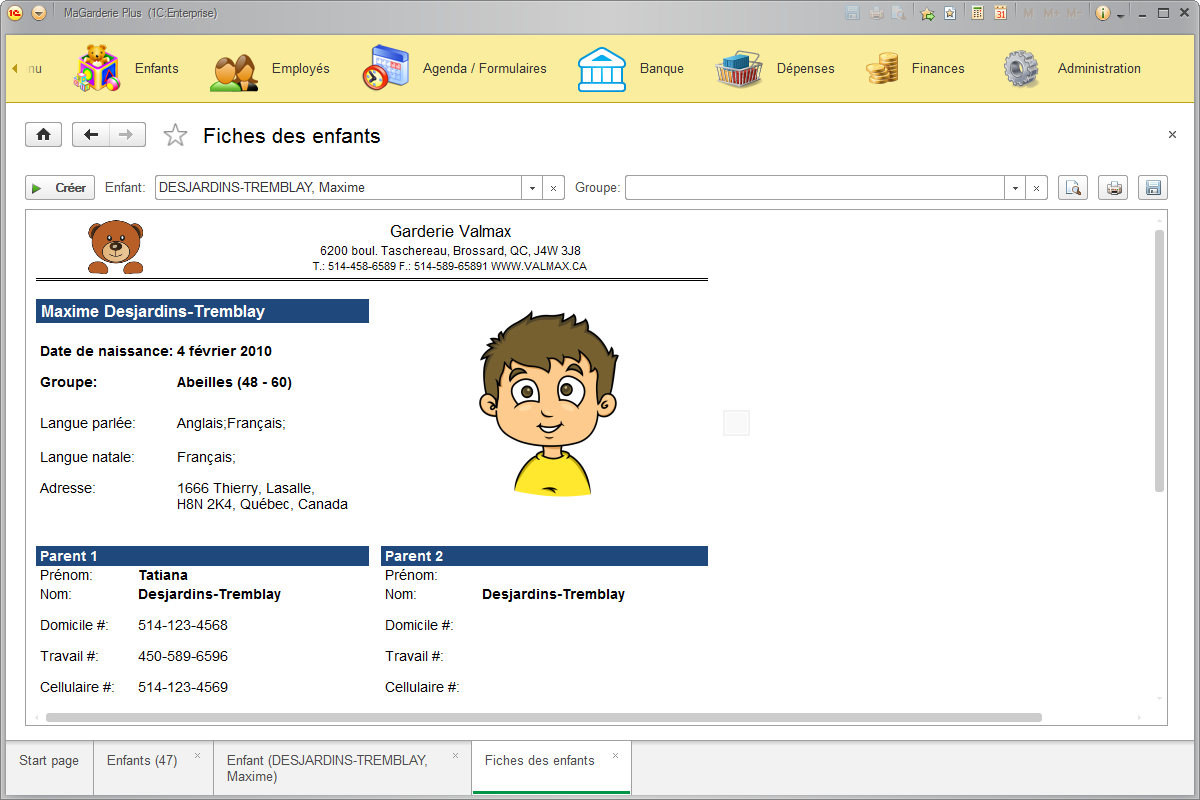The height and width of the screenshot is (800, 1200).
Task: Clear the Enfant field with the × button
Action: pyautogui.click(x=553, y=187)
